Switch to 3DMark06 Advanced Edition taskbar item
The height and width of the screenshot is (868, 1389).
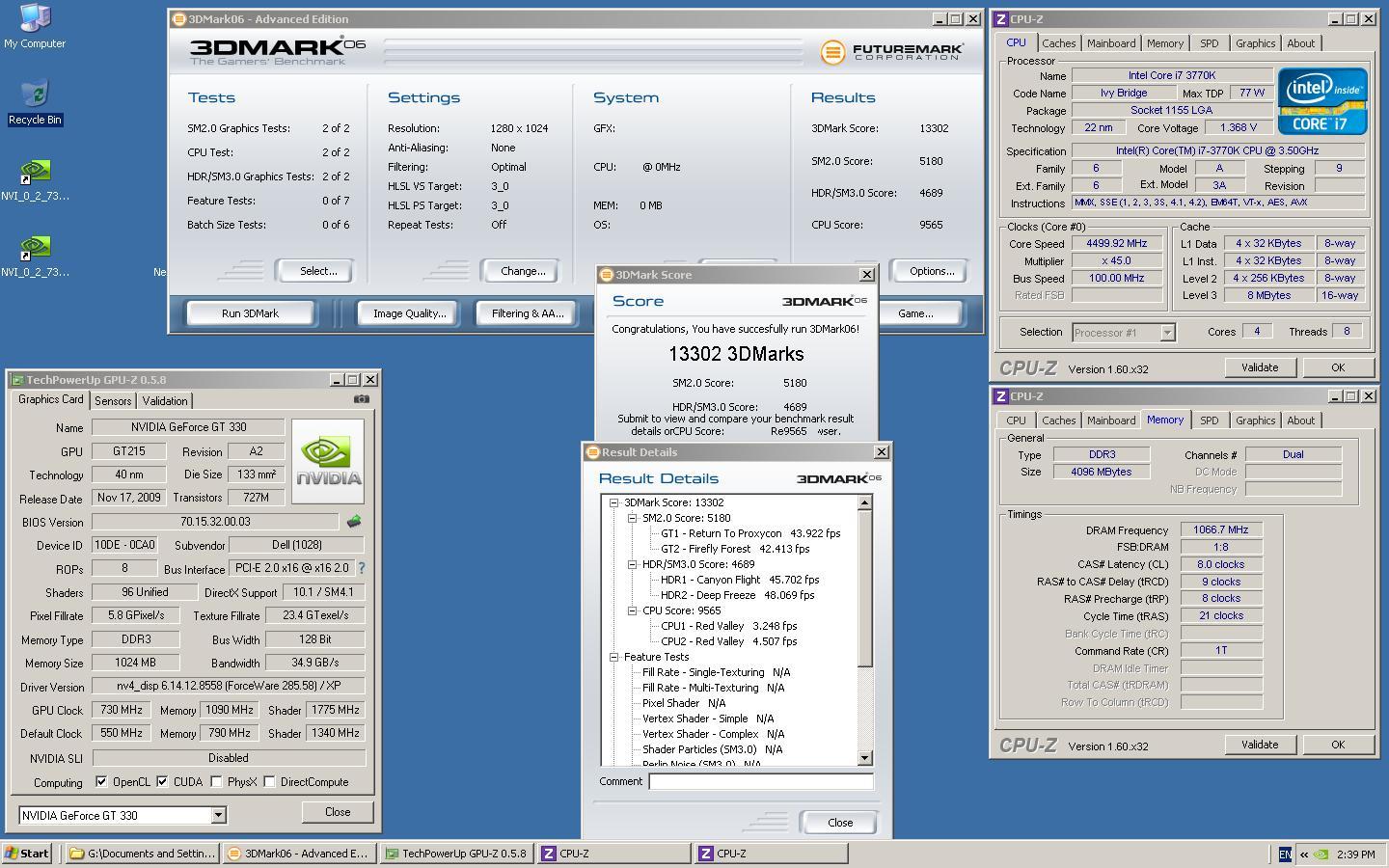298,854
